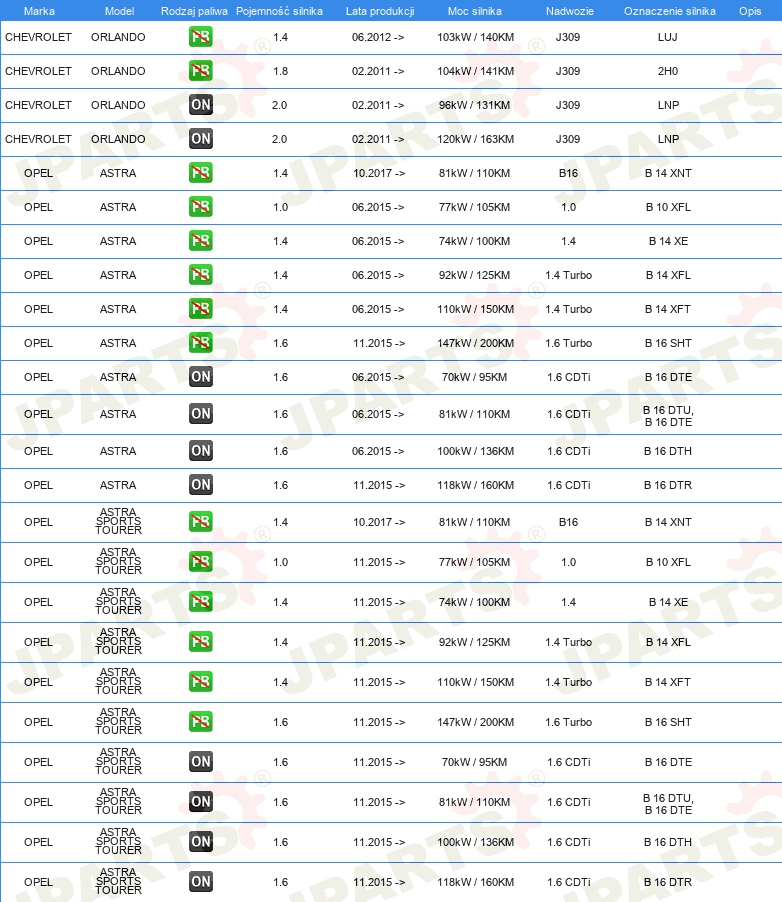This screenshot has height=902, width=782.
Task: Click the diesel ON icon in the plain Astra 06.2015 95KM row
Action: pyautogui.click(x=200, y=377)
